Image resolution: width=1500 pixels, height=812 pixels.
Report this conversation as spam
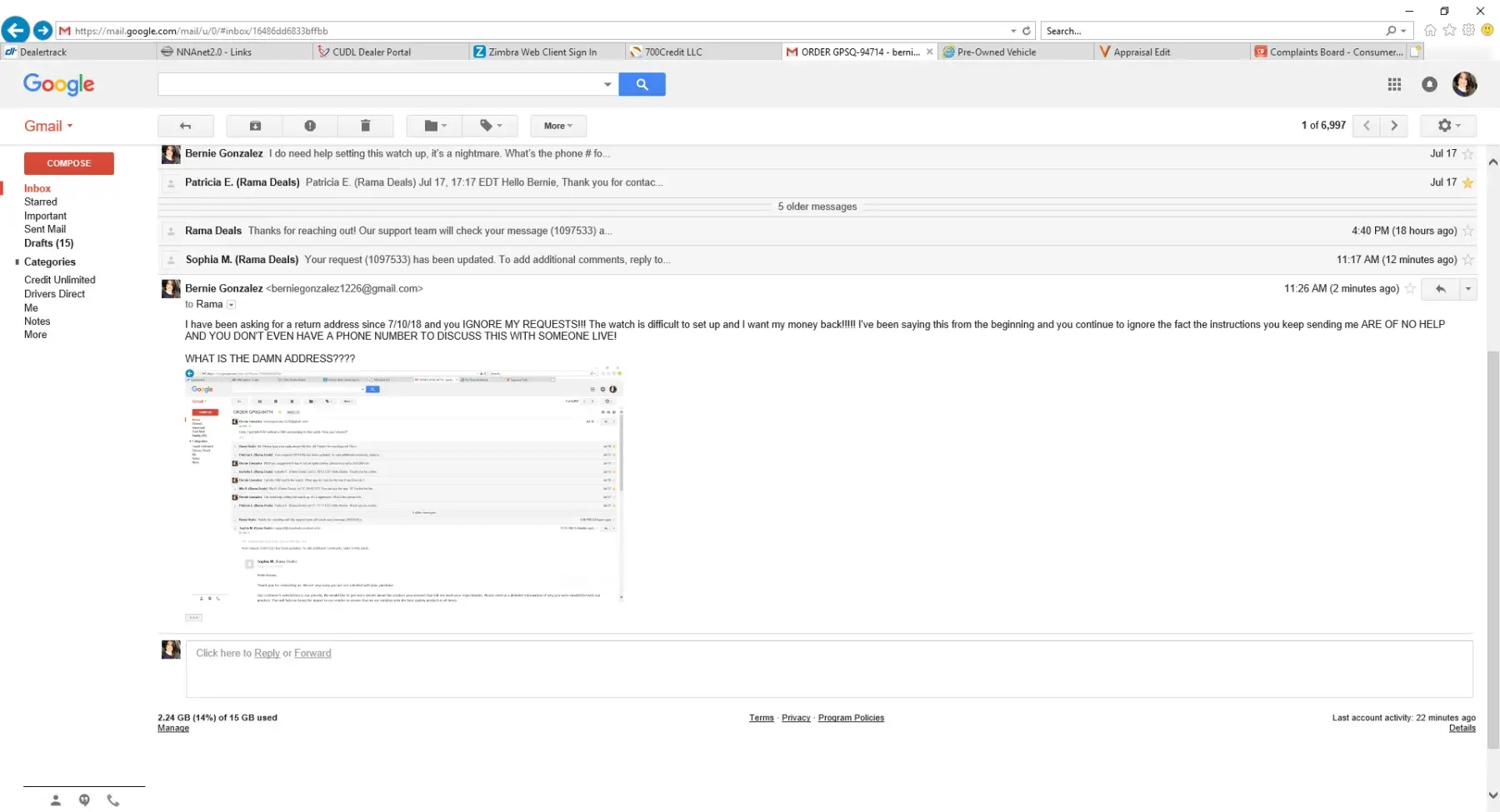(310, 126)
